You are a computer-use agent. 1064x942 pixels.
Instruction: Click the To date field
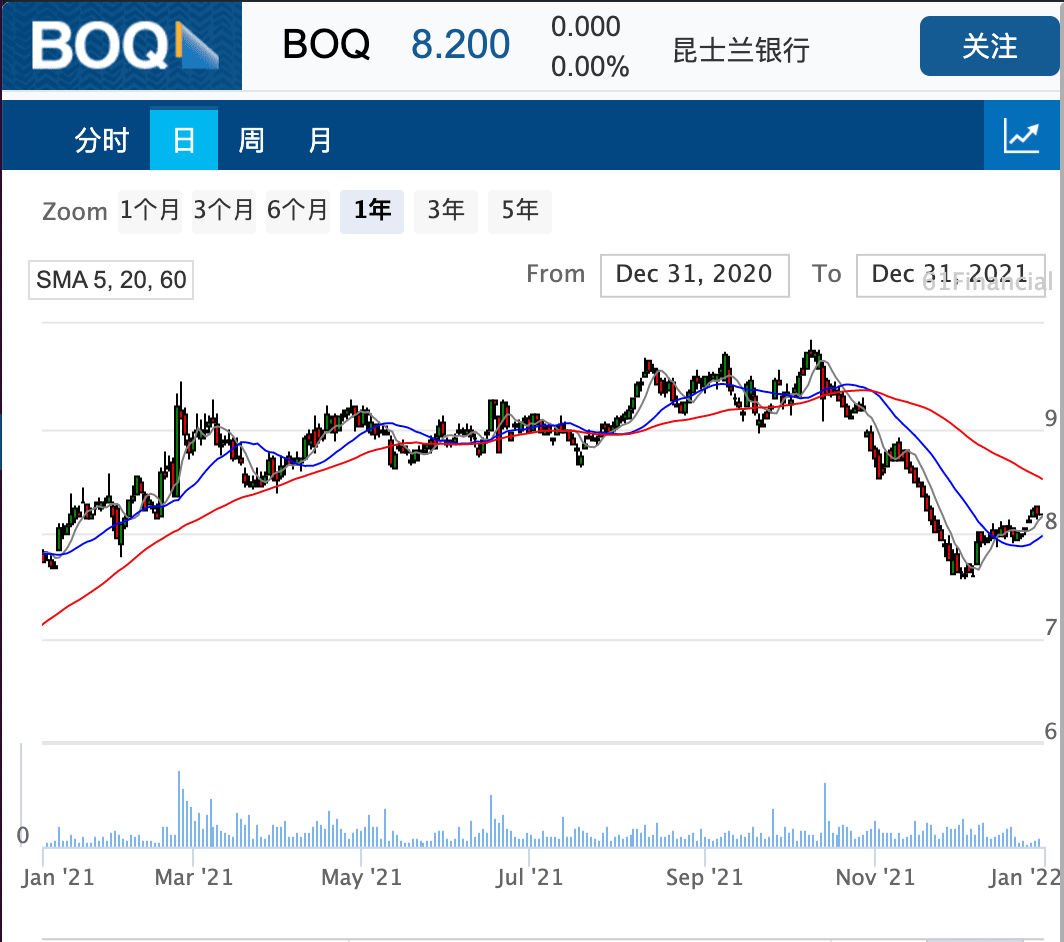[950, 275]
